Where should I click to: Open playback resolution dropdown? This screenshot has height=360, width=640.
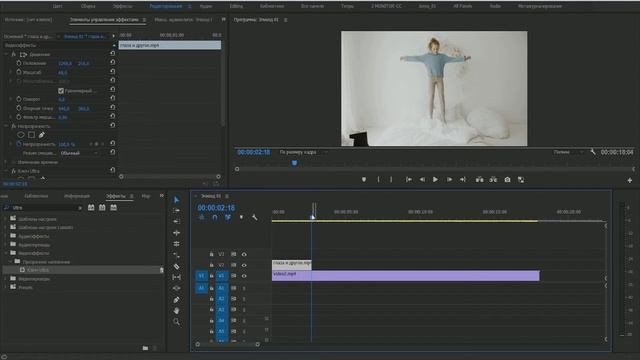(x=568, y=152)
